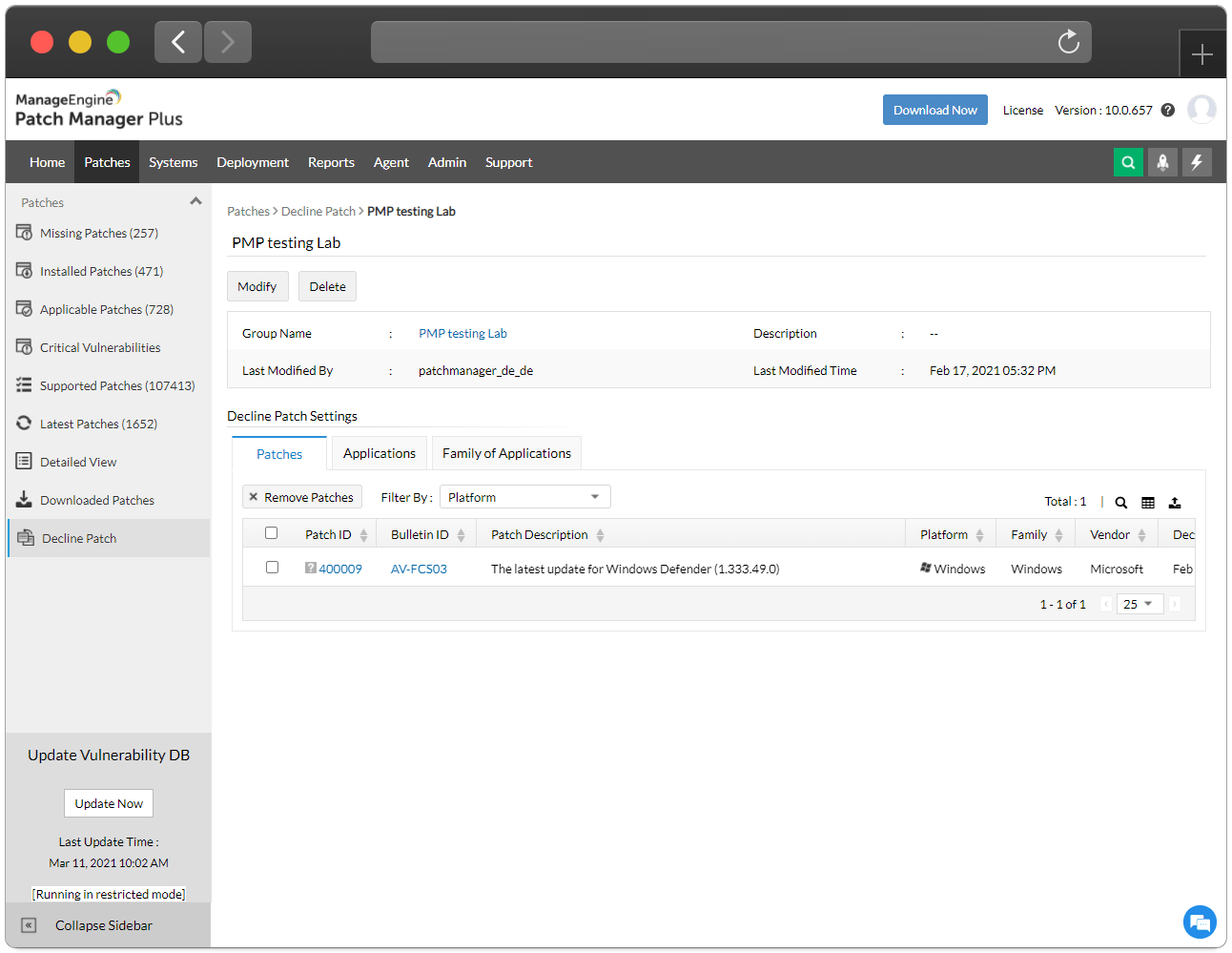
Task: Click the green search icon in navbar
Action: (1128, 162)
